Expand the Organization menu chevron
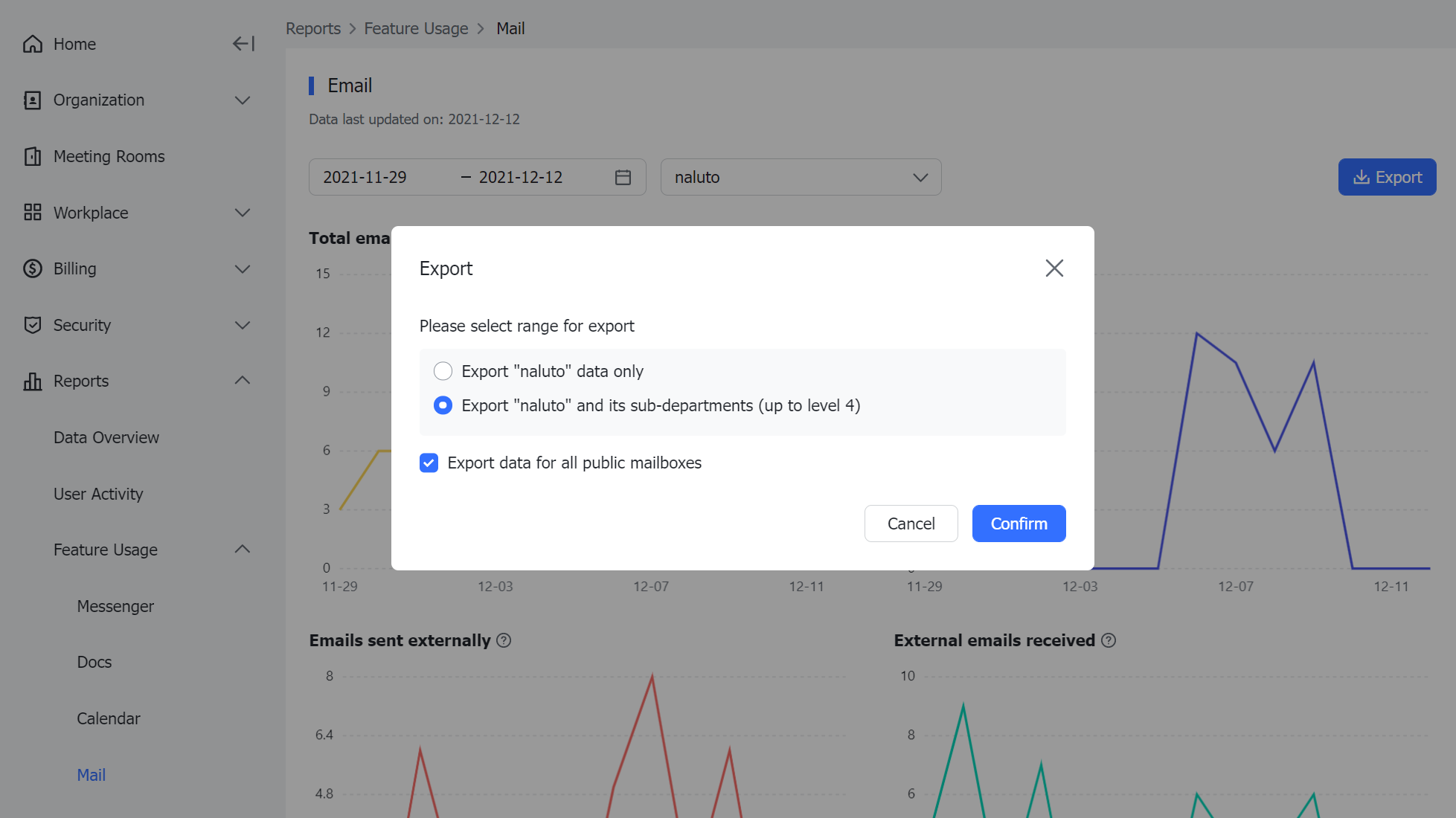This screenshot has height=818, width=1456. click(243, 100)
